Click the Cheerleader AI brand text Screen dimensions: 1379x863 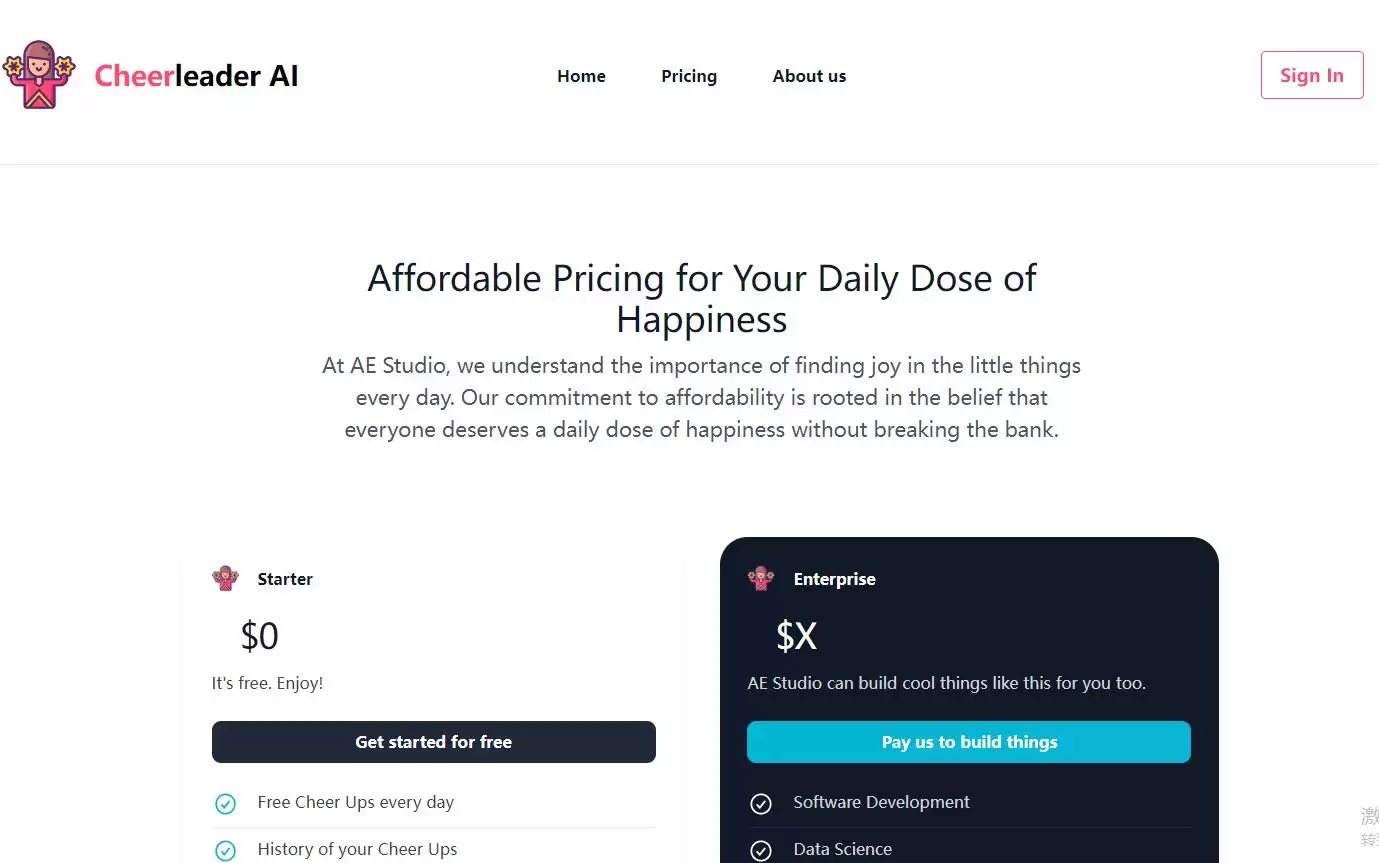click(196, 76)
